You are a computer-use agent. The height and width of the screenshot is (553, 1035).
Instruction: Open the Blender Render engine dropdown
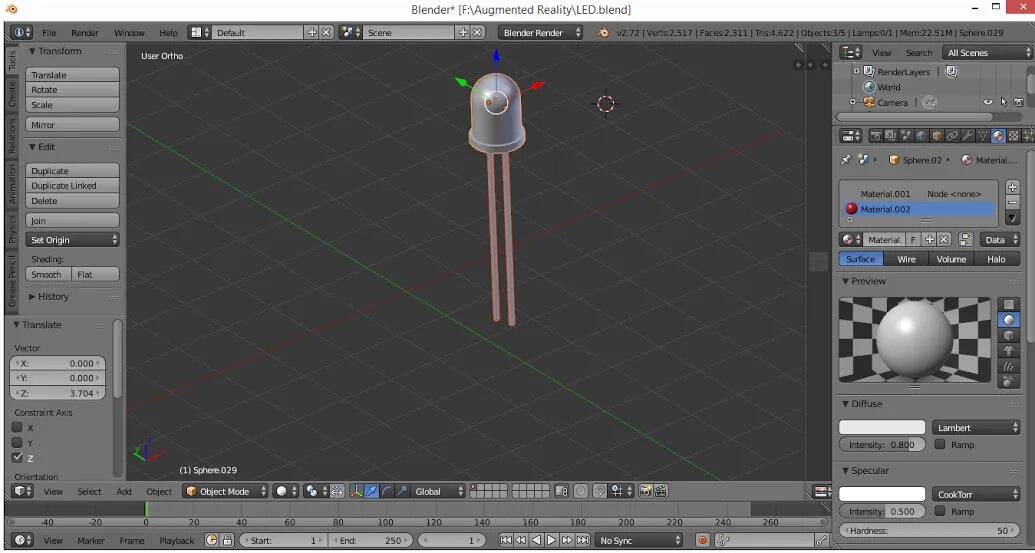(x=541, y=32)
